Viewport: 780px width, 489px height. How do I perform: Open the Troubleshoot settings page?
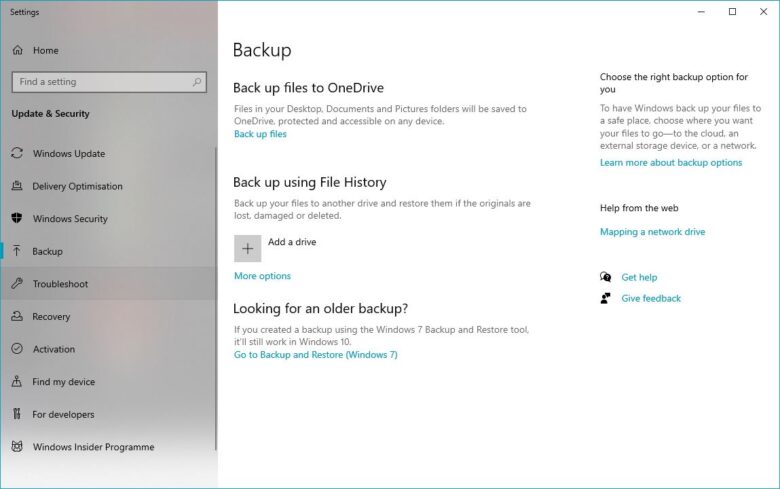(x=60, y=284)
